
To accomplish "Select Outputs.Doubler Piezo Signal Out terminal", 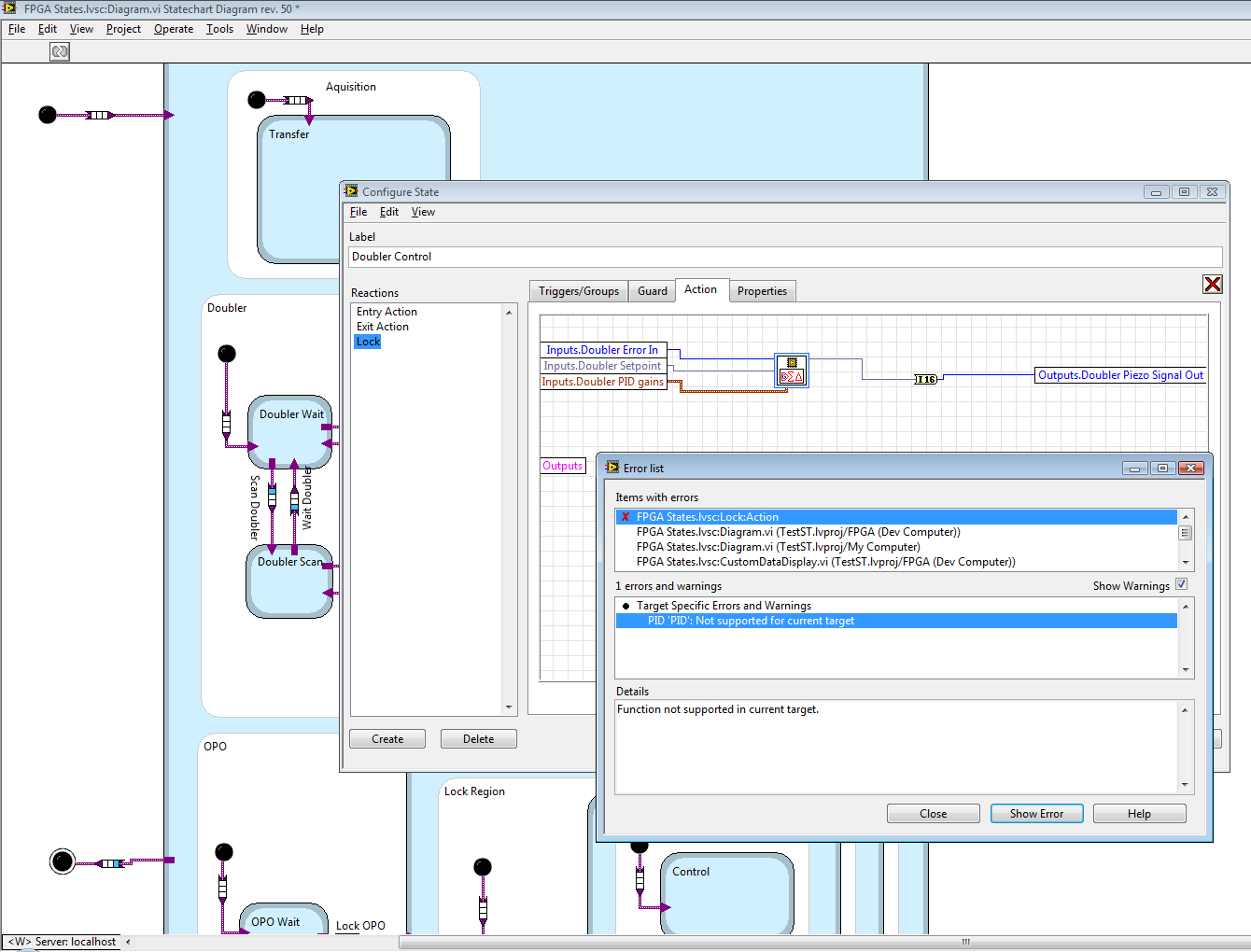I will tap(1121, 375).
